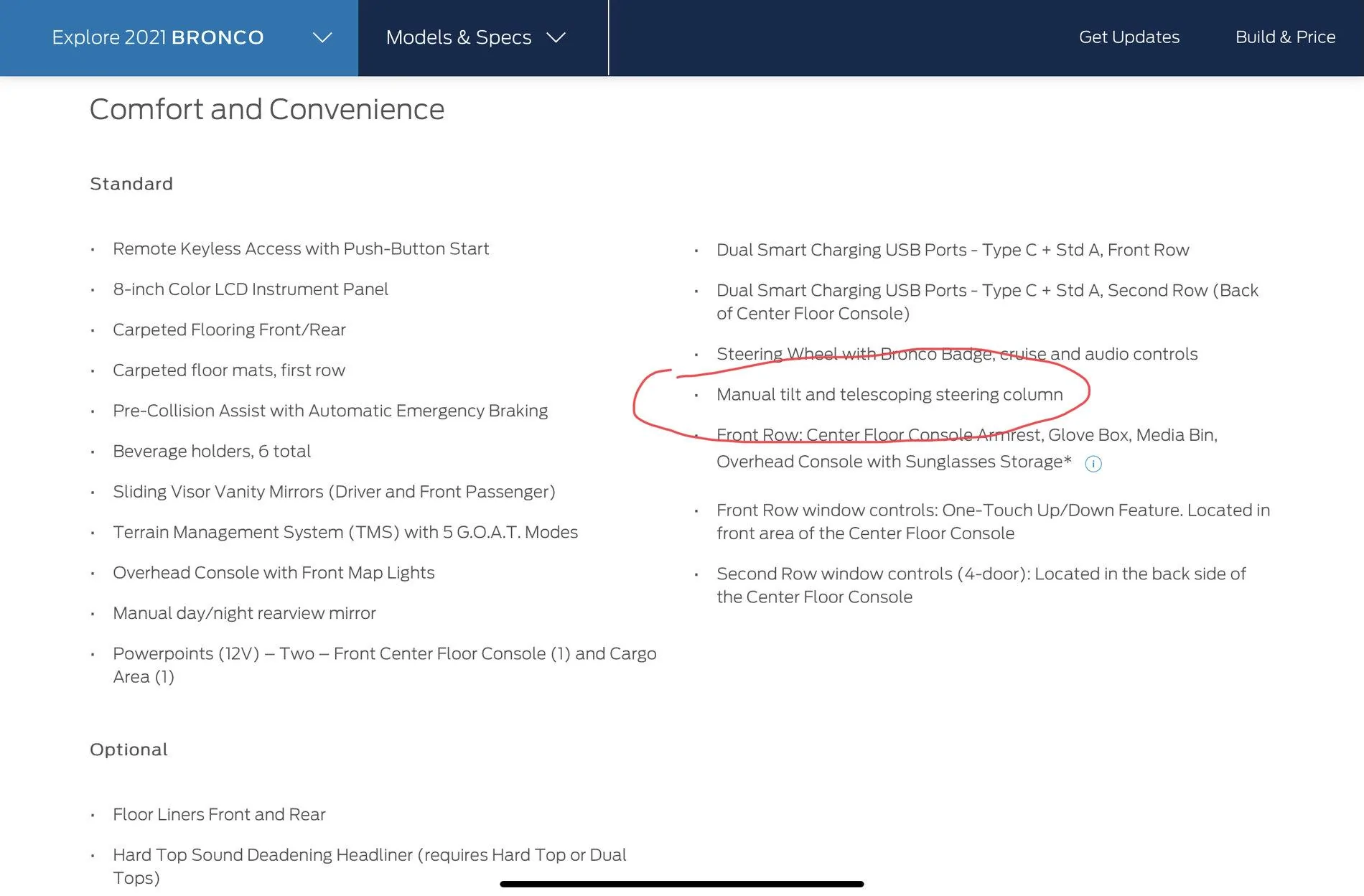Select Remote Keyless Access with Push-Button Start

tap(301, 249)
